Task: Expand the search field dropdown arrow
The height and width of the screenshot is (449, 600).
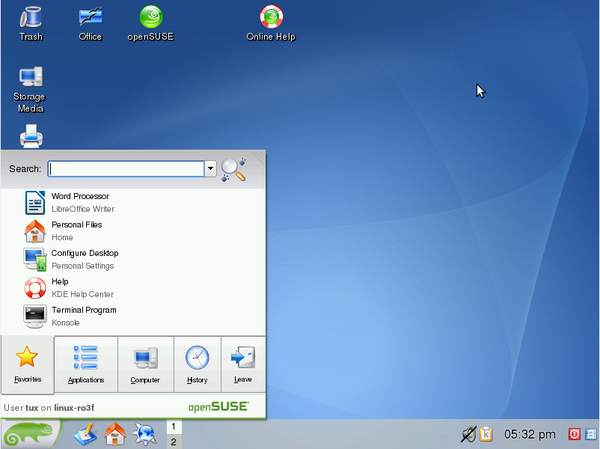Action: click(x=210, y=169)
